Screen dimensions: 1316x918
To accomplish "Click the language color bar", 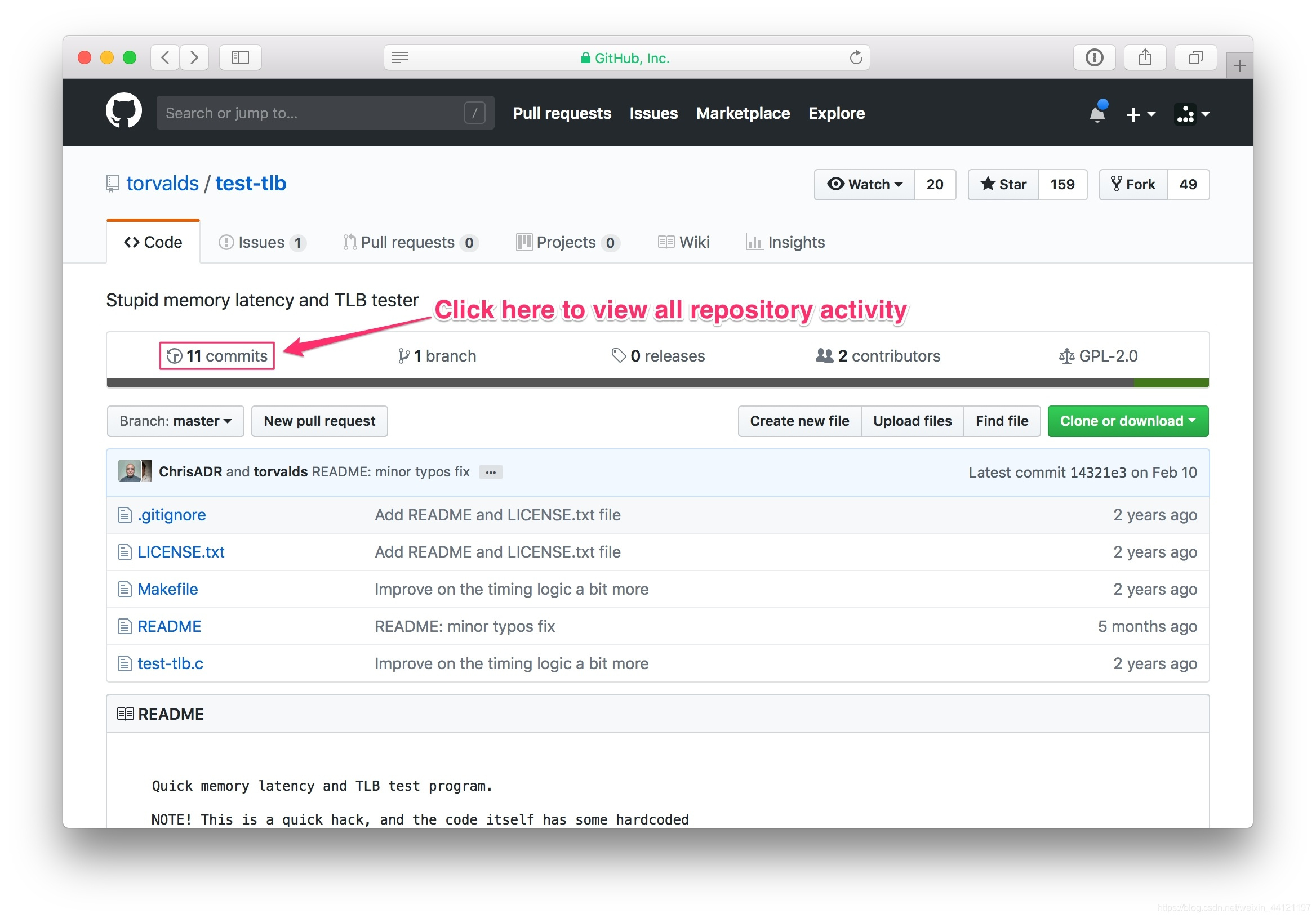I will pos(657,383).
